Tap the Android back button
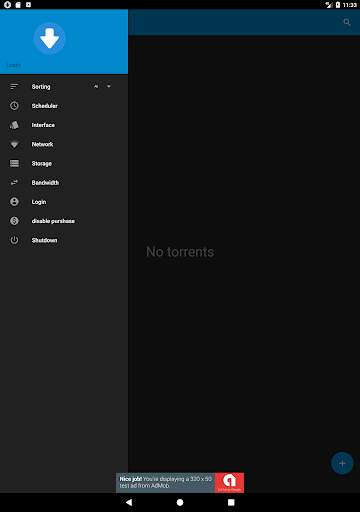 pos(129,502)
